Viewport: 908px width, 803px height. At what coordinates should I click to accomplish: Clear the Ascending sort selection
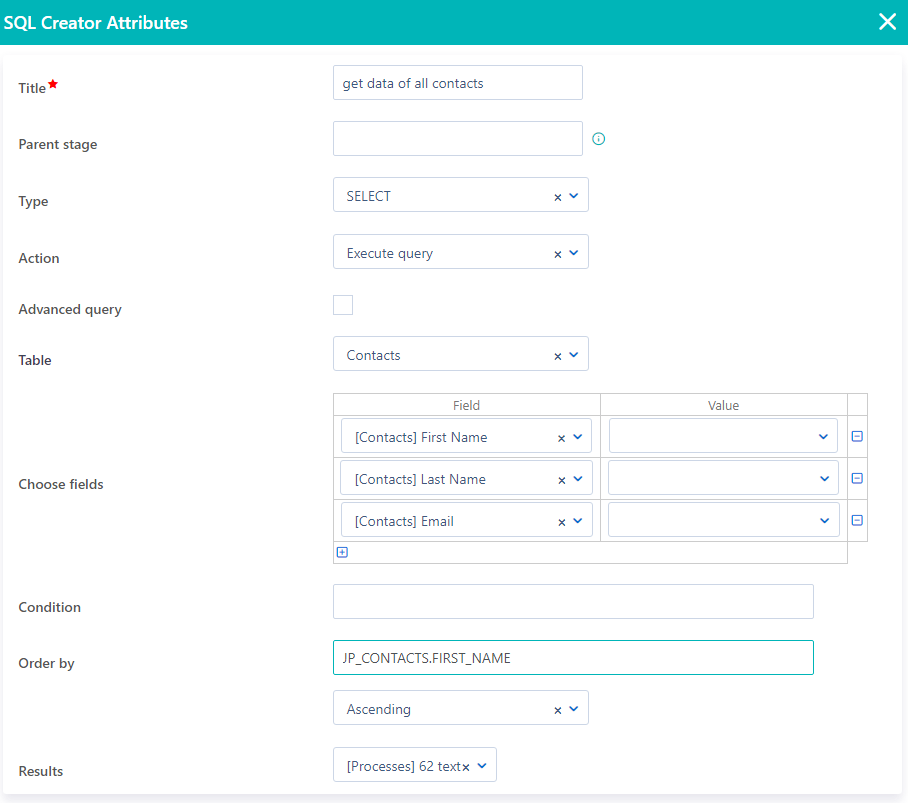tap(557, 707)
